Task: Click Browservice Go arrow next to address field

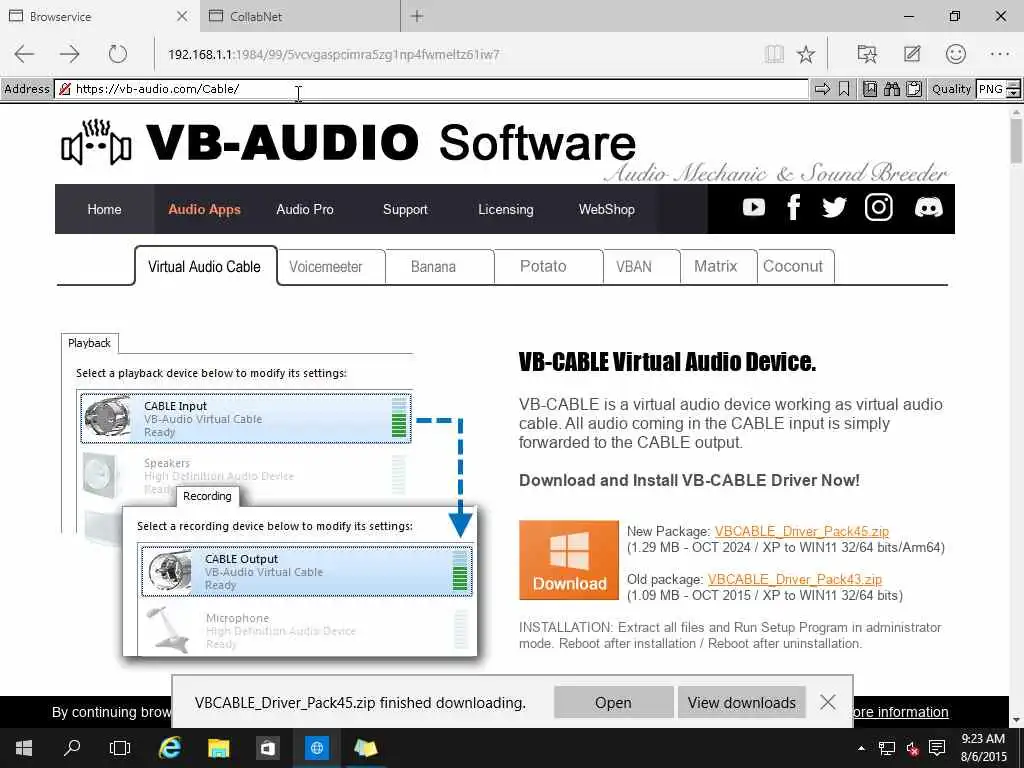Action: tap(822, 89)
